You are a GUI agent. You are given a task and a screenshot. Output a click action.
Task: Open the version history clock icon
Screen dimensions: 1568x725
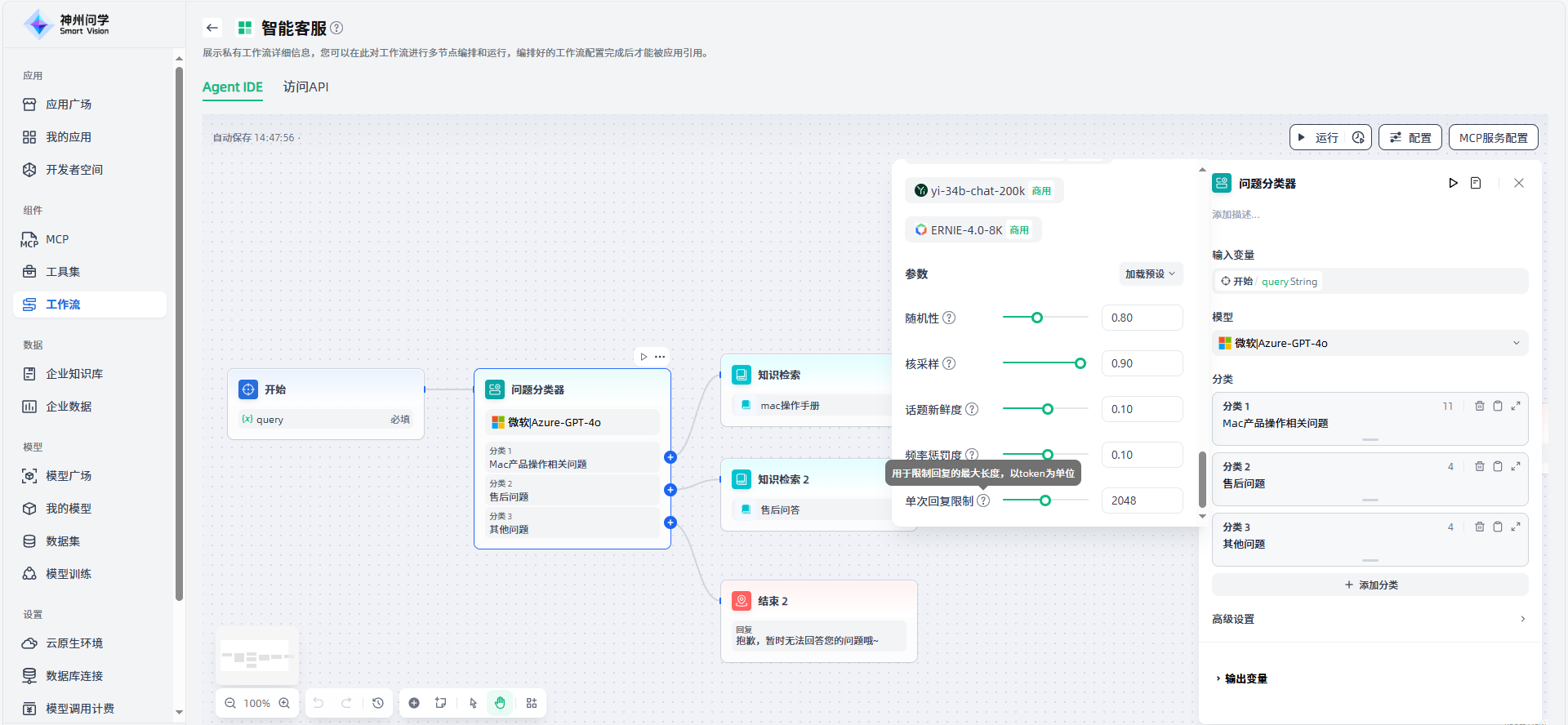(378, 703)
